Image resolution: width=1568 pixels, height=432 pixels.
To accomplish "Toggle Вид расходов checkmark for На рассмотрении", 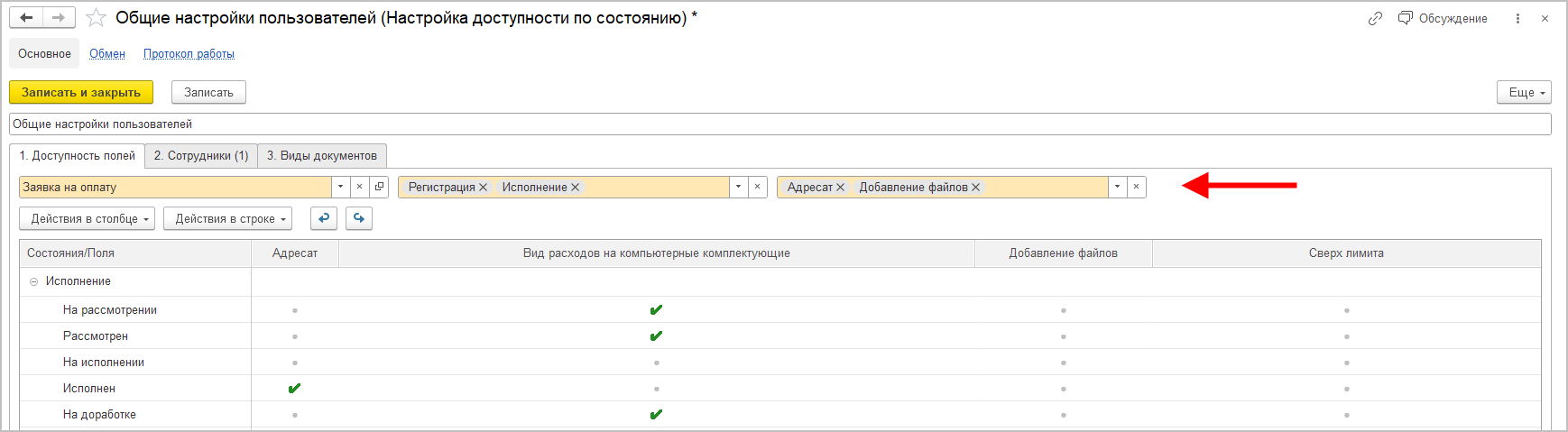I will click(656, 310).
